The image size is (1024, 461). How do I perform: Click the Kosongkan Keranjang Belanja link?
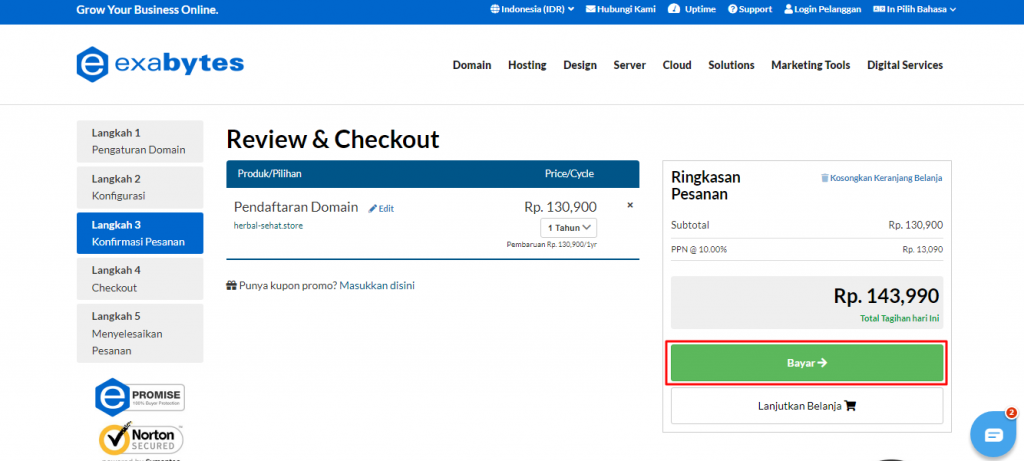click(x=886, y=178)
